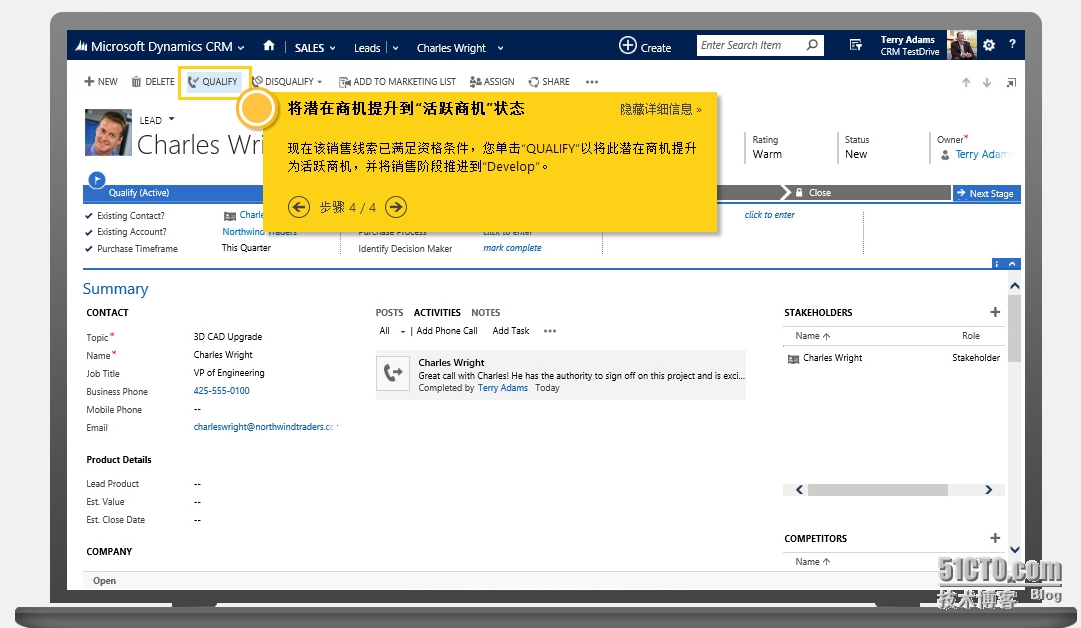Click ASSIGN in command bar
Image resolution: width=1081 pixels, height=628 pixels.
tap(492, 81)
